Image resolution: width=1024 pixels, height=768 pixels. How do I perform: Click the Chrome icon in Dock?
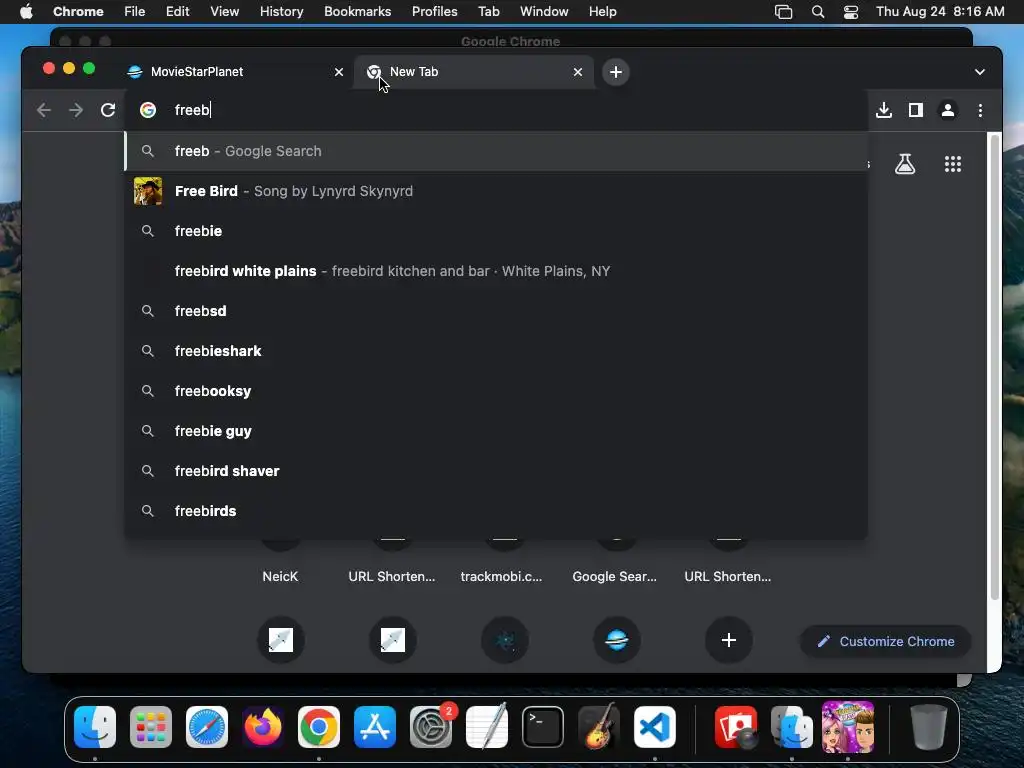pos(319,727)
